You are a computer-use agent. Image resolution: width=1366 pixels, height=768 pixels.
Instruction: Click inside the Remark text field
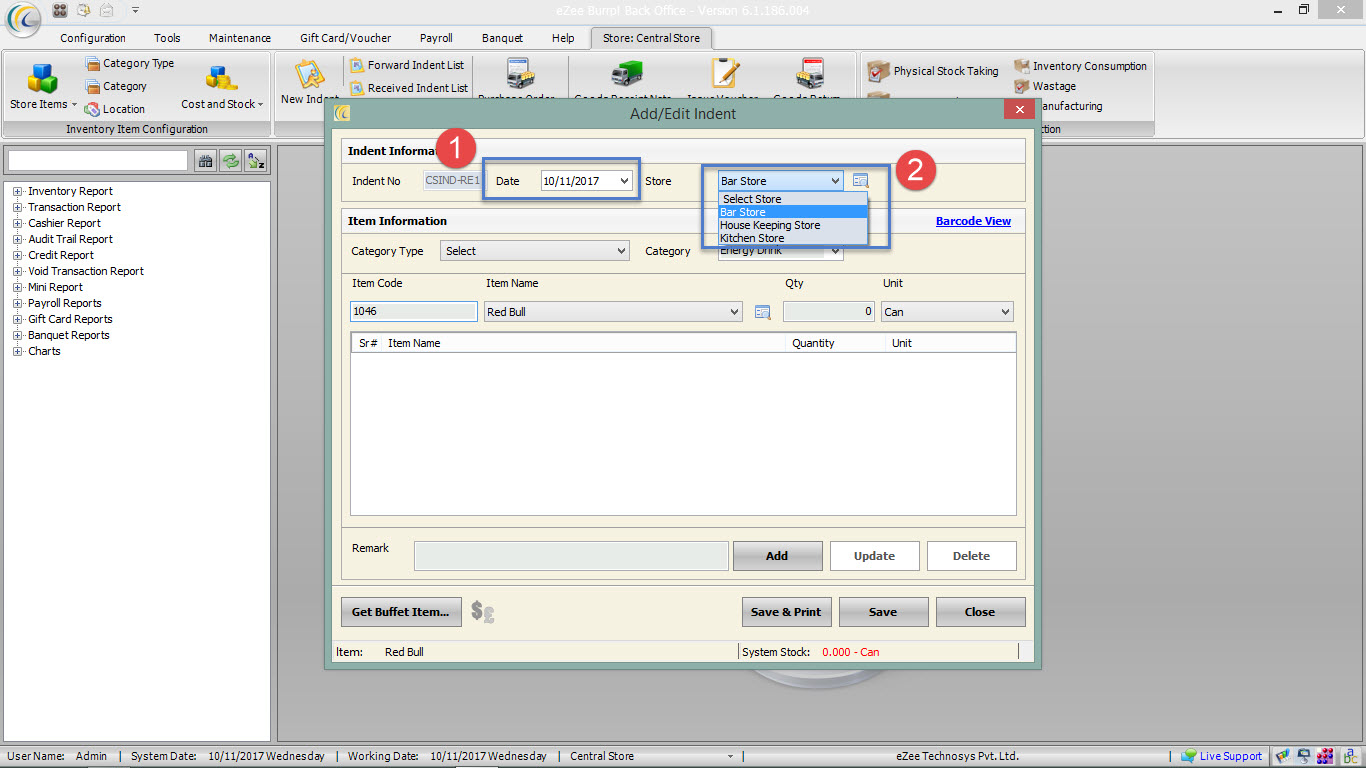[x=570, y=555]
